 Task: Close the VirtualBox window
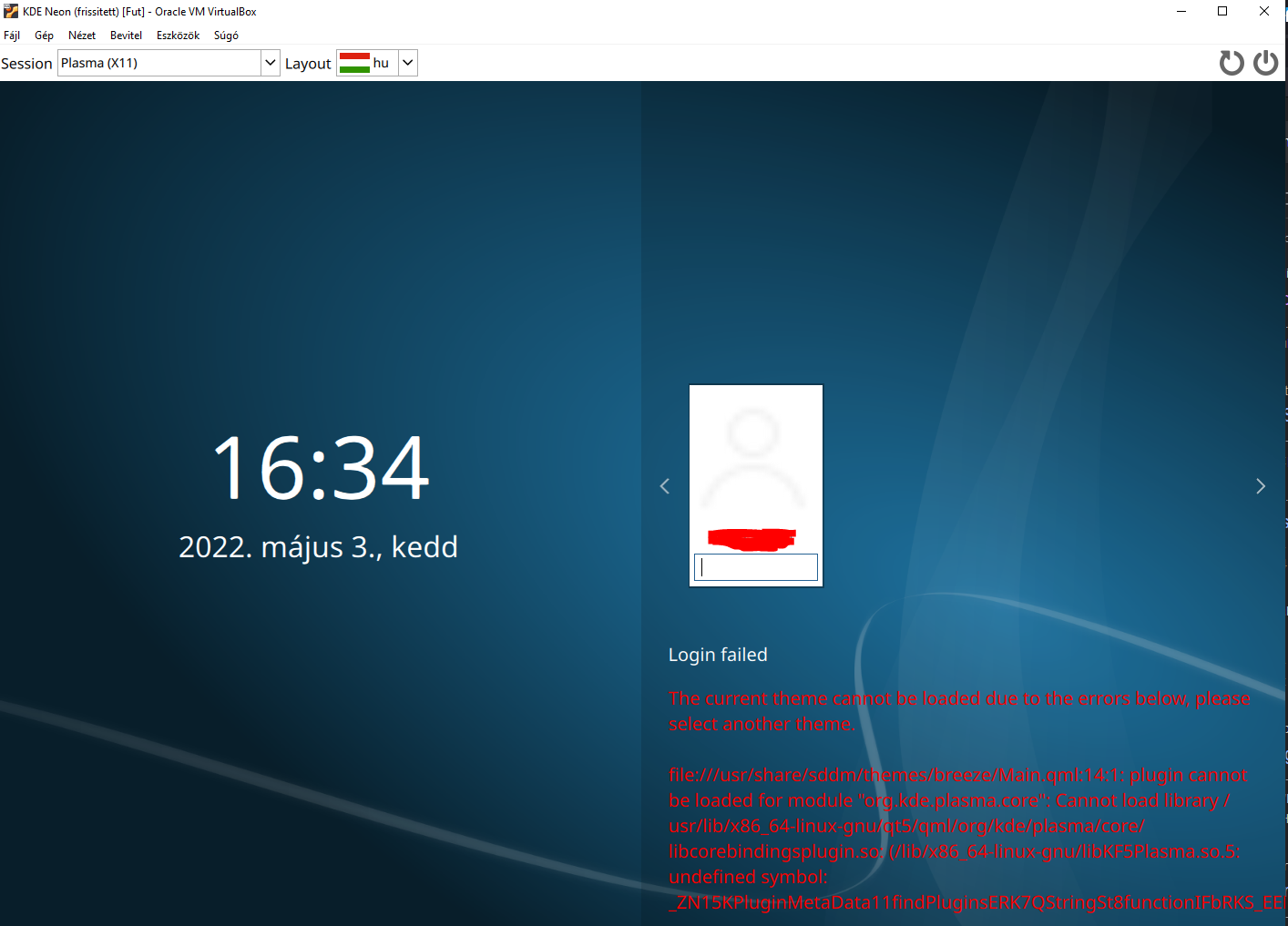coord(1264,11)
